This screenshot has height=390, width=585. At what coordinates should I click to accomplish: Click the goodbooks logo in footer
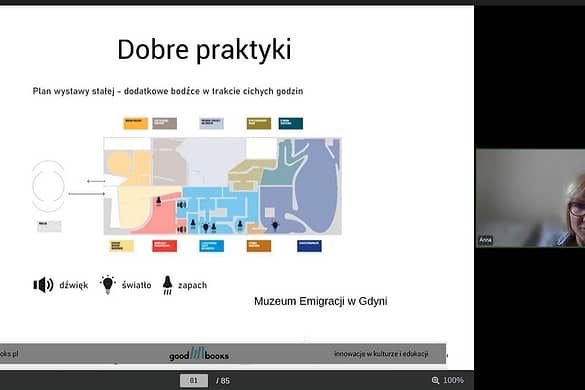198,353
